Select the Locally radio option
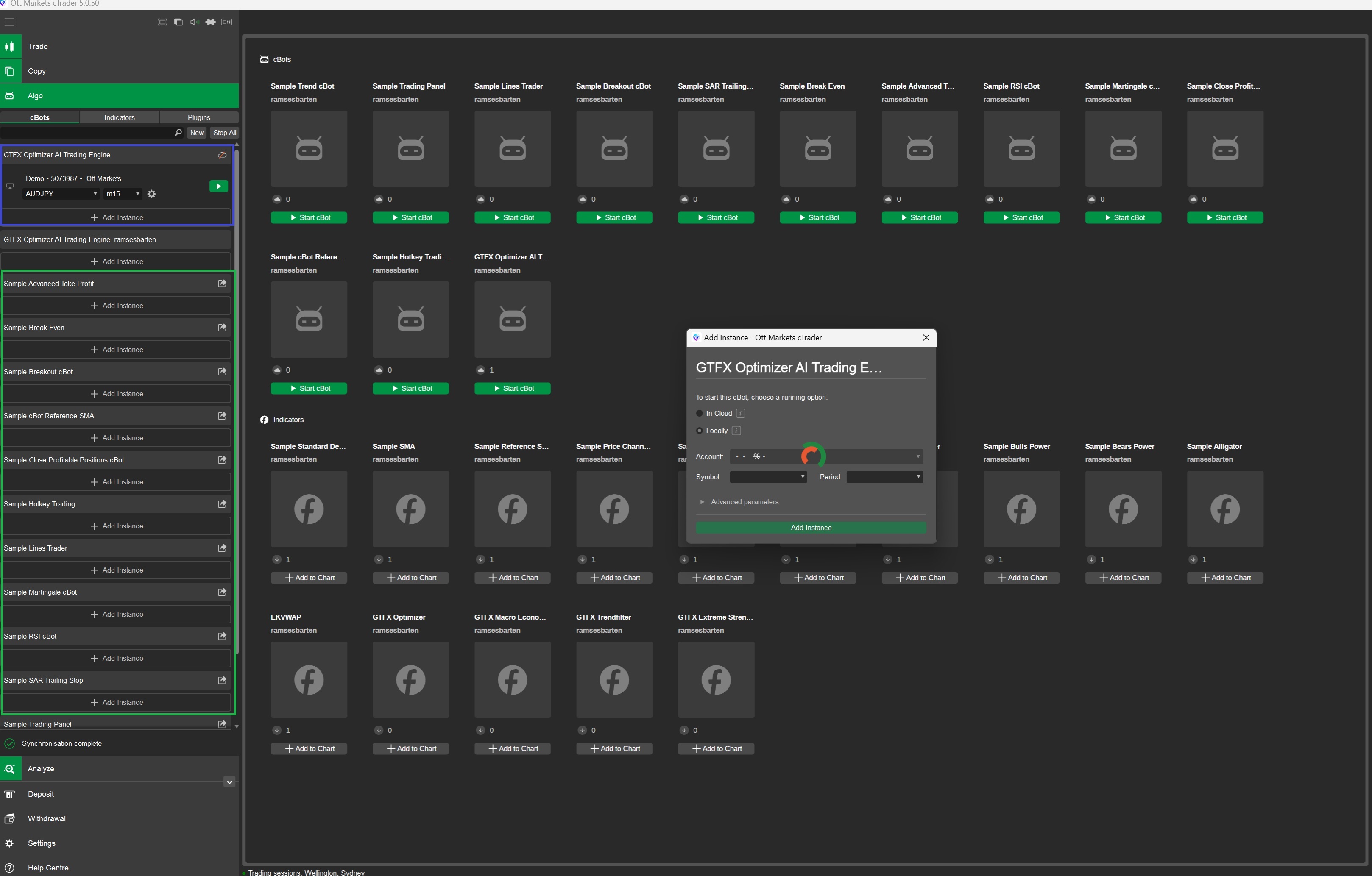The width and height of the screenshot is (1372, 876). click(700, 431)
